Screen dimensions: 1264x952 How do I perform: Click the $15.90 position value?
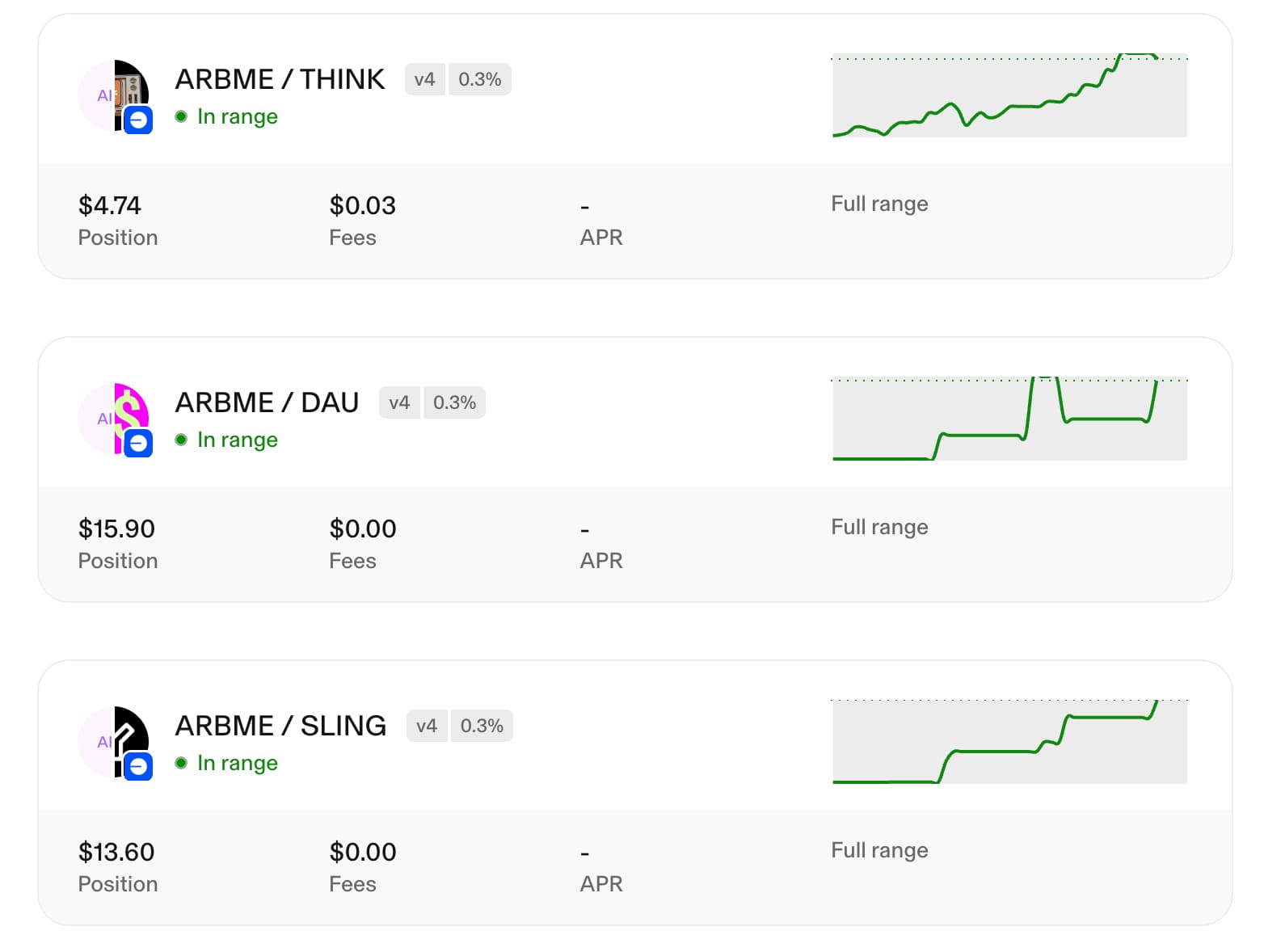tap(116, 529)
